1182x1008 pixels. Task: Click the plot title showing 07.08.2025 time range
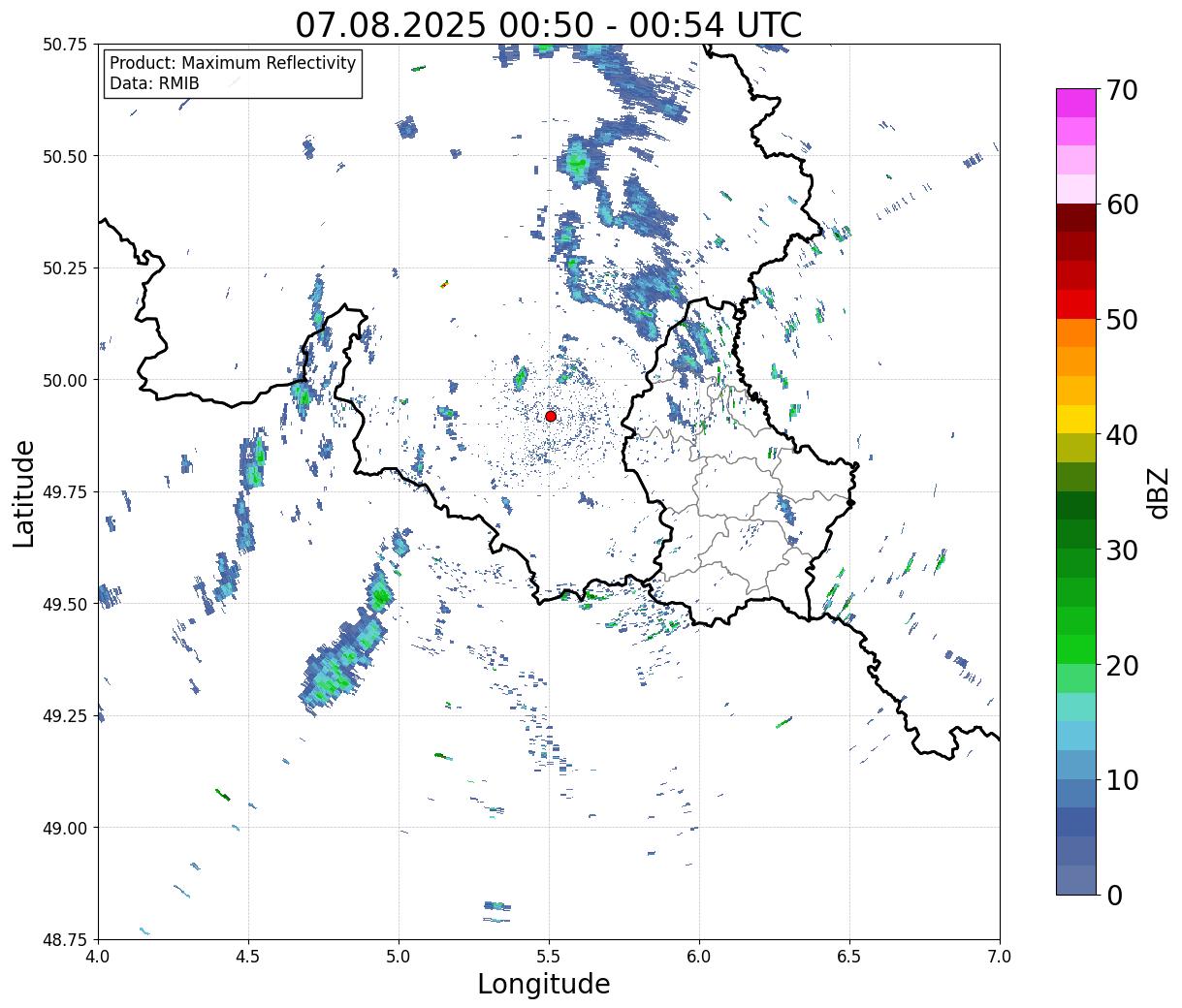tap(549, 24)
